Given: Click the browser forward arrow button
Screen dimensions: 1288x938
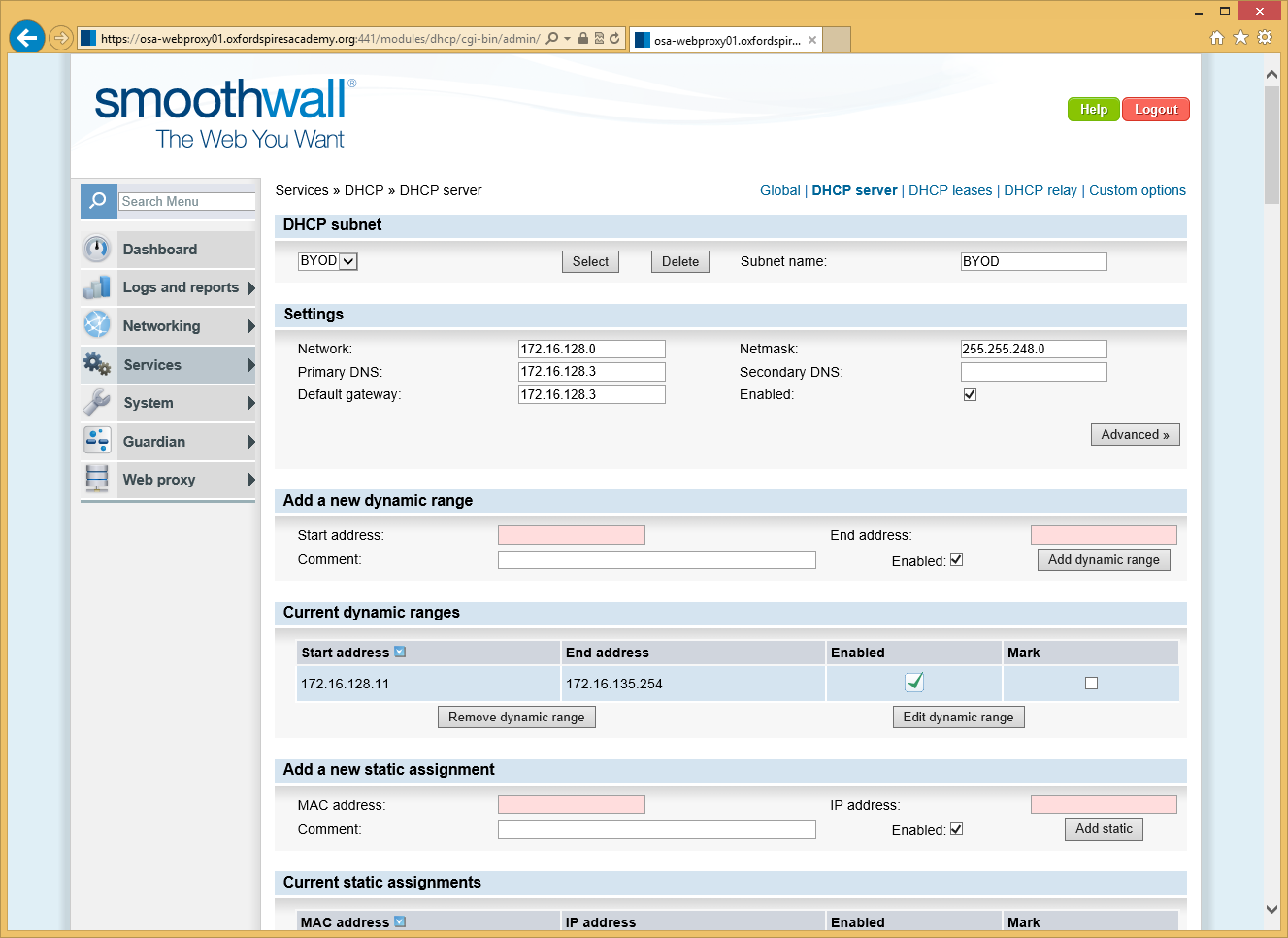Looking at the screenshot, I should pyautogui.click(x=61, y=38).
